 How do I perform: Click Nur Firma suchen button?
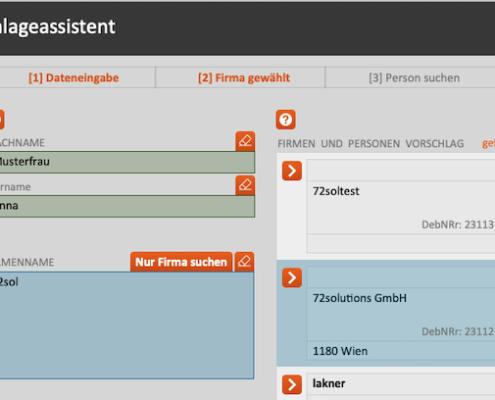pos(181,262)
